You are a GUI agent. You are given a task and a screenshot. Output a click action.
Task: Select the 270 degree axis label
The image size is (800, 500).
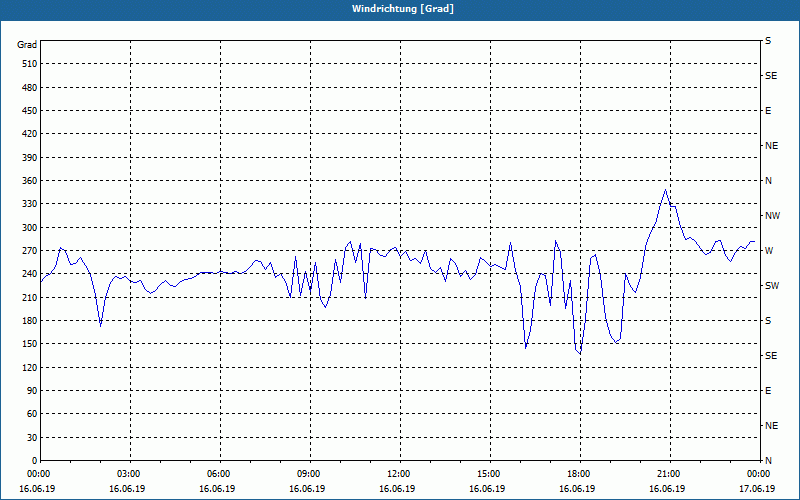click(x=30, y=251)
